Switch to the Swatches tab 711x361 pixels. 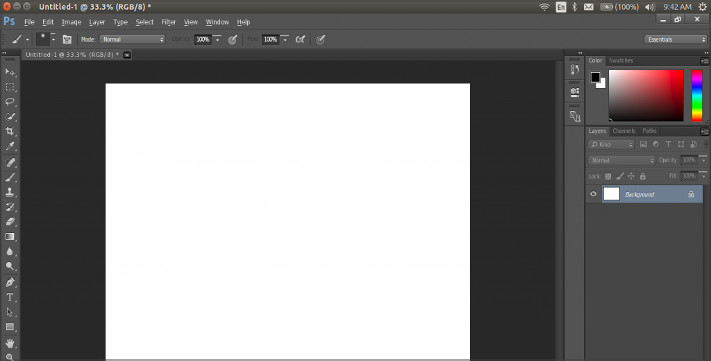coord(621,60)
